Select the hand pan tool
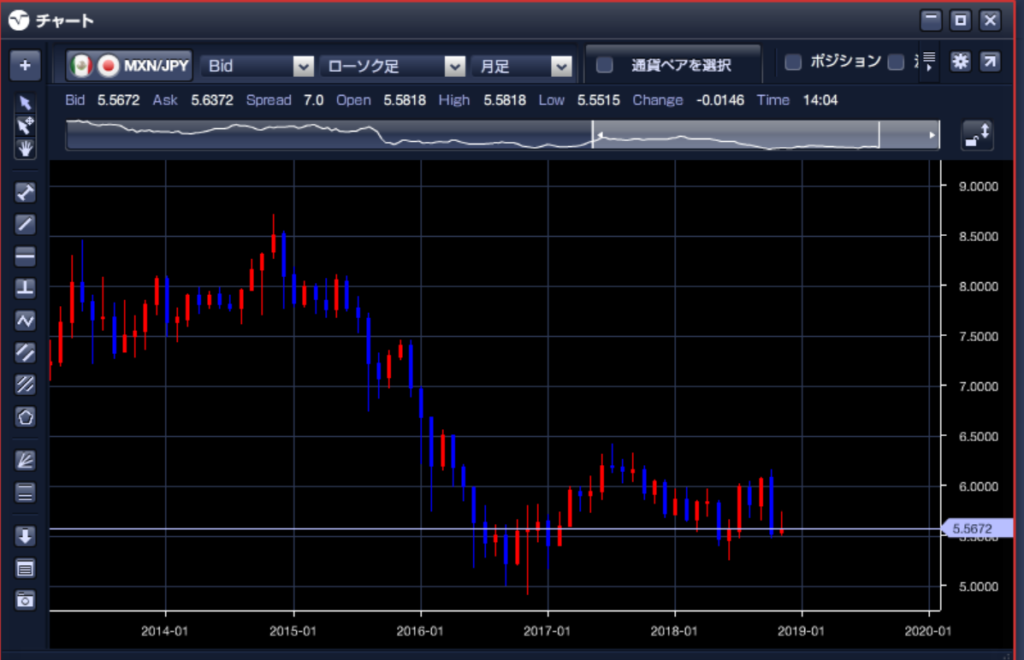This screenshot has width=1024, height=660. click(x=25, y=149)
